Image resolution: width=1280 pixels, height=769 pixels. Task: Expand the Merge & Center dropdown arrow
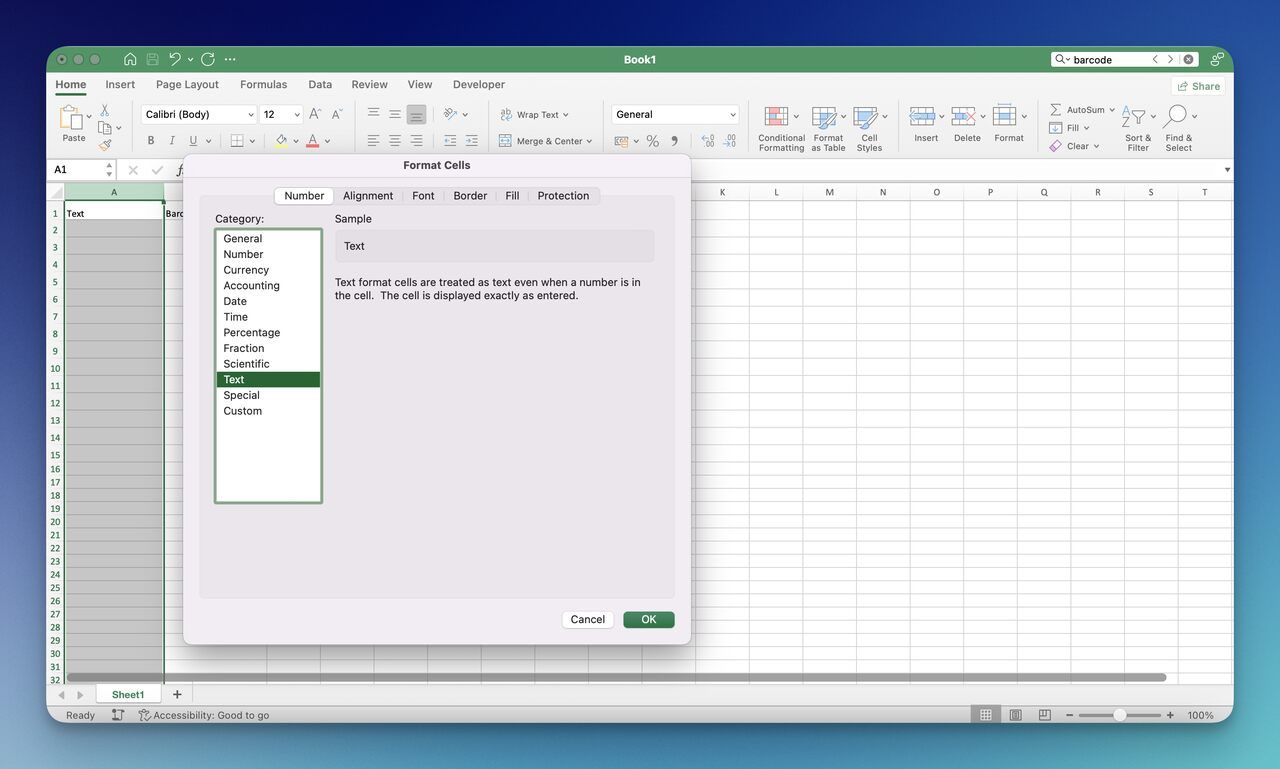589,142
